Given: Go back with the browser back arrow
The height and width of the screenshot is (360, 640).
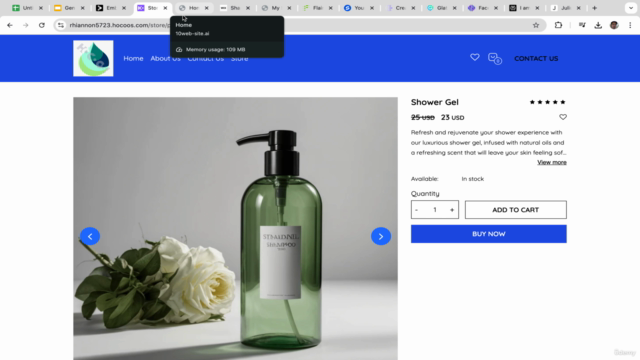Looking at the screenshot, I should (x=10, y=25).
